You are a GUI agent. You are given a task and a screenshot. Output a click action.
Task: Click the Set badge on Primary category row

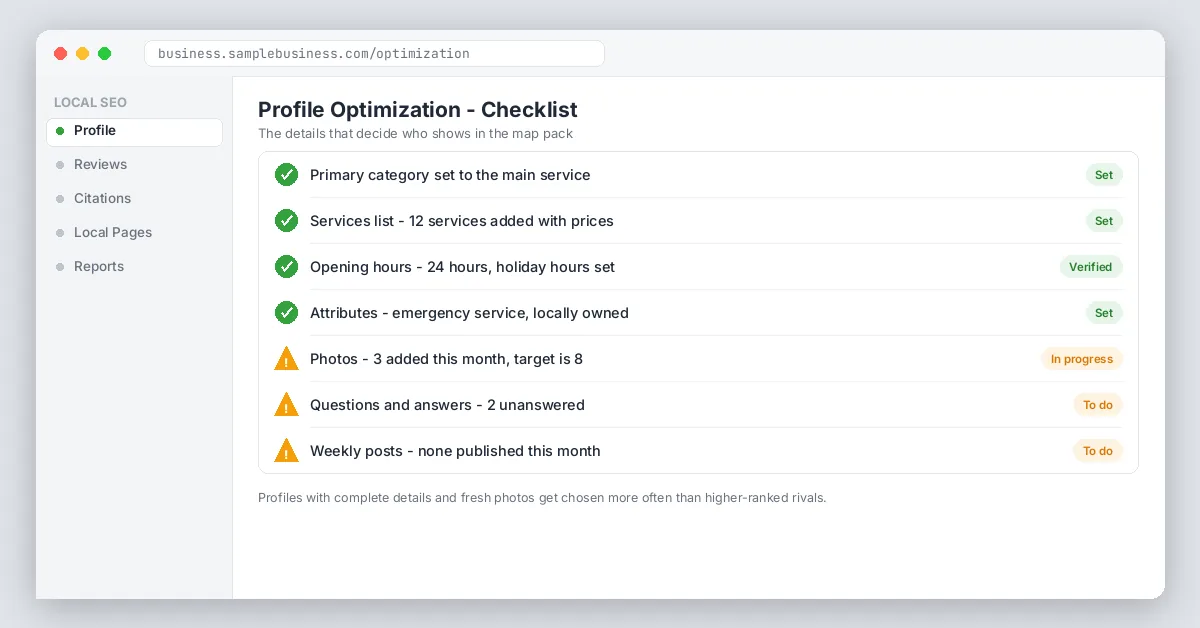point(1104,175)
